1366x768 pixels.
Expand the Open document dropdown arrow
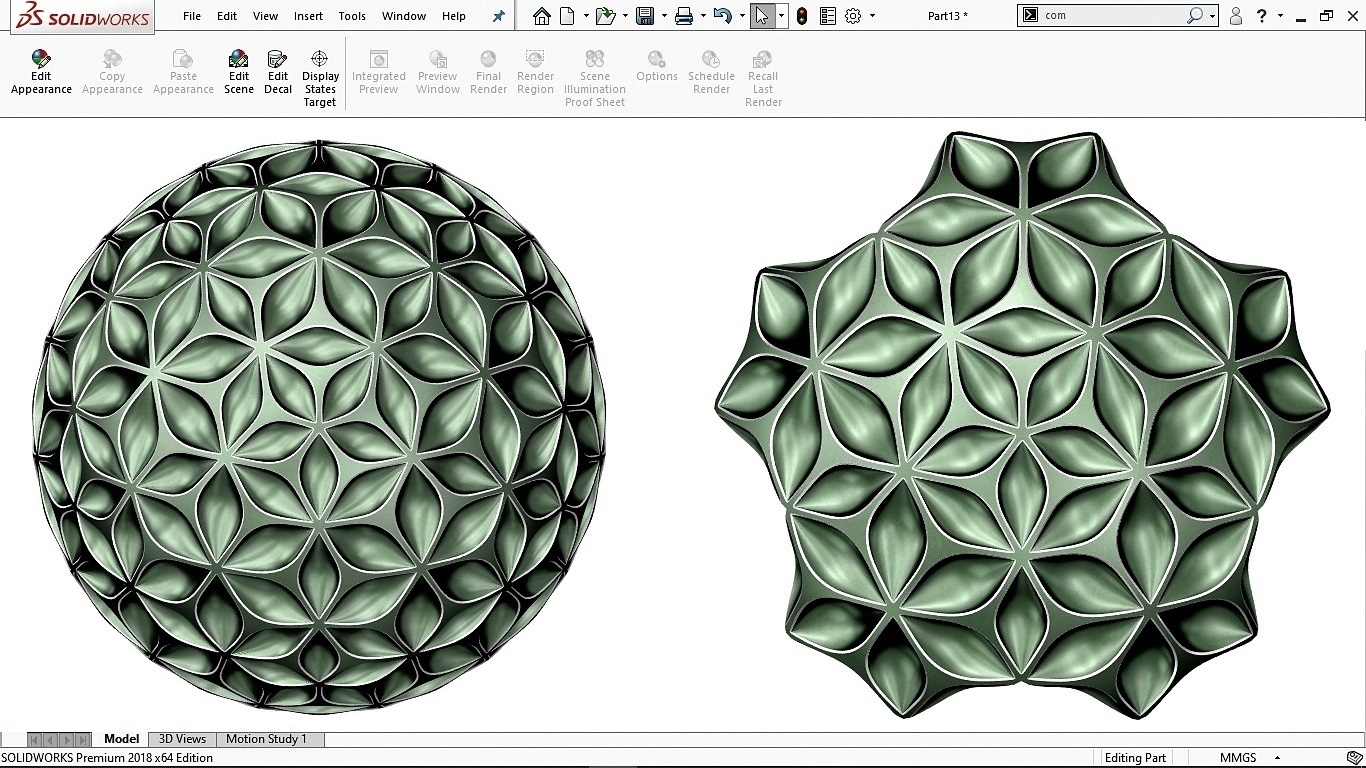click(x=625, y=16)
